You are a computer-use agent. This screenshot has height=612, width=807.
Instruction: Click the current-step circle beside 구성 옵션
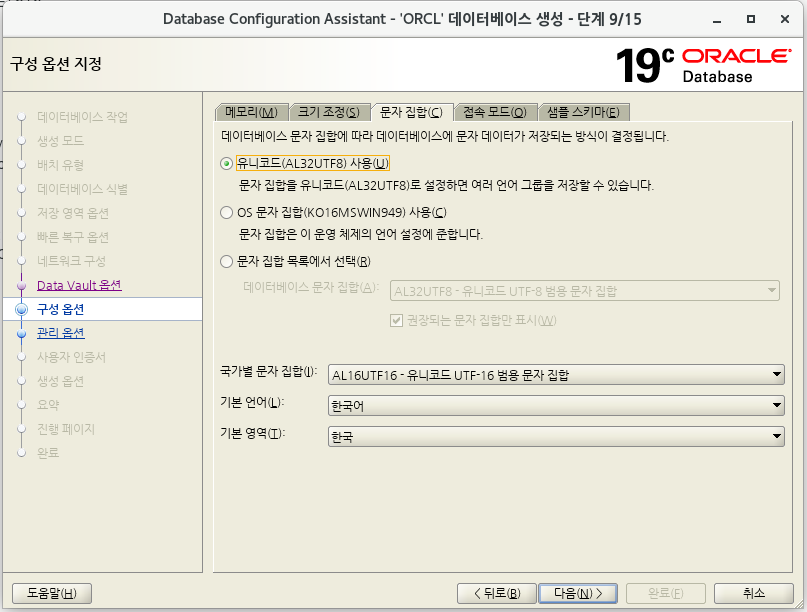[x=22, y=309]
